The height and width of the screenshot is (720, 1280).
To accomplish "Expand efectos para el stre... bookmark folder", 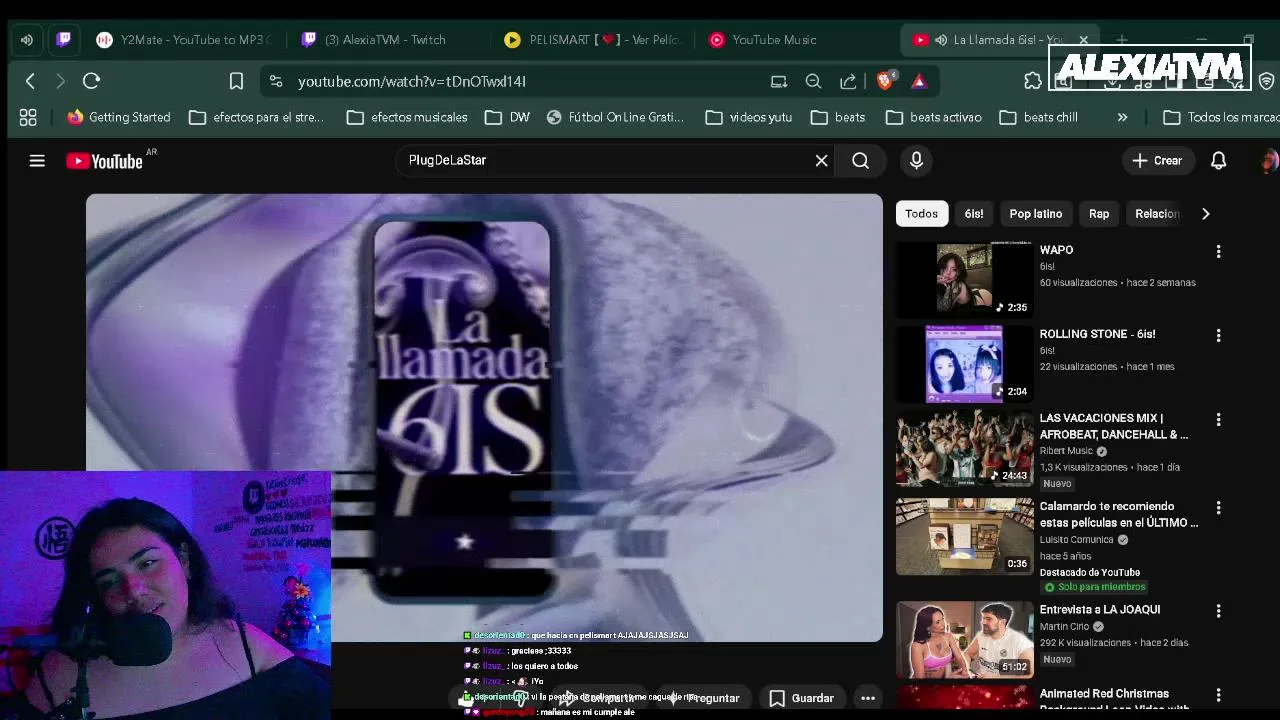I will [257, 117].
